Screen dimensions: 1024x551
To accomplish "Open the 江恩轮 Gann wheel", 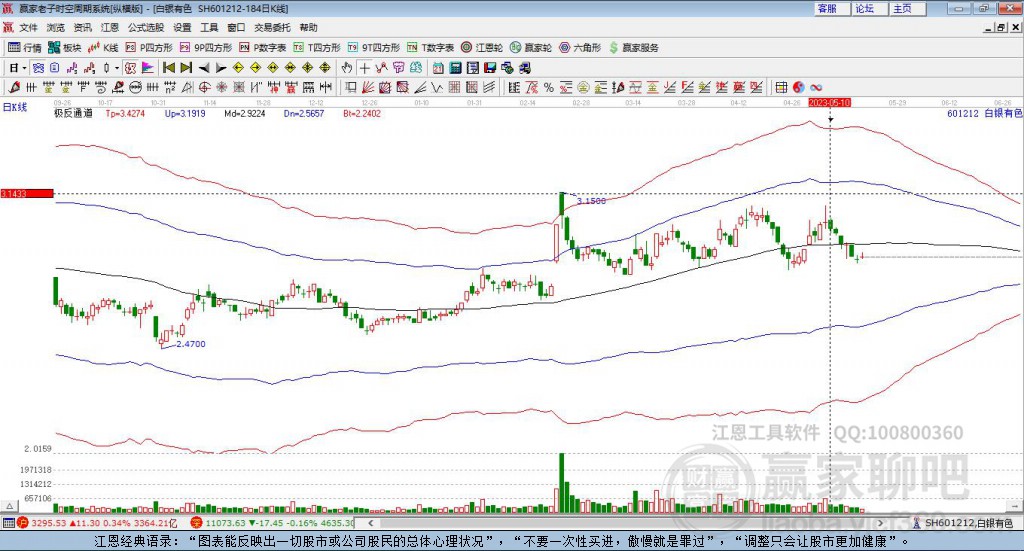I will pyautogui.click(x=482, y=48).
